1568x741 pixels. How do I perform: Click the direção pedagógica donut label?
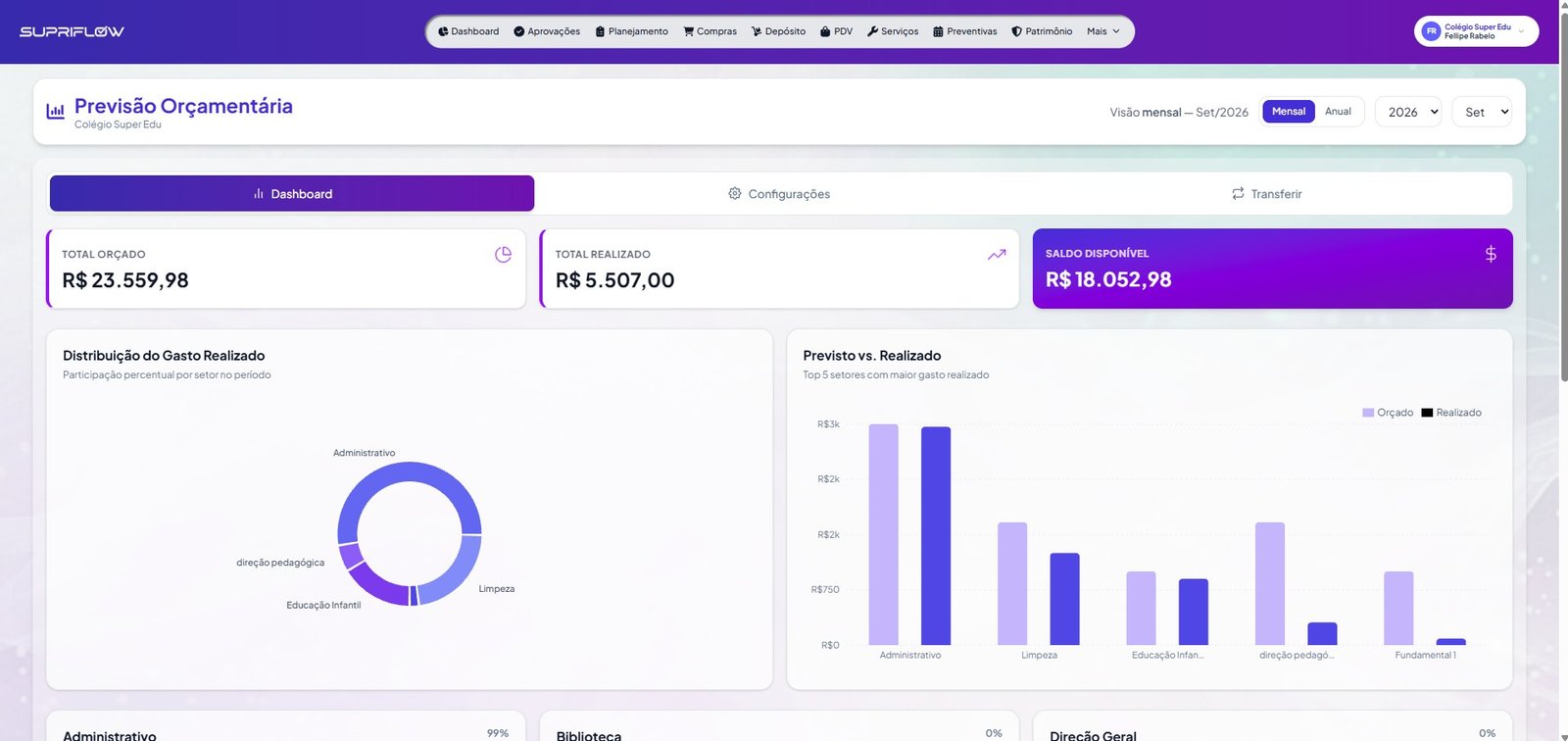pyautogui.click(x=280, y=563)
